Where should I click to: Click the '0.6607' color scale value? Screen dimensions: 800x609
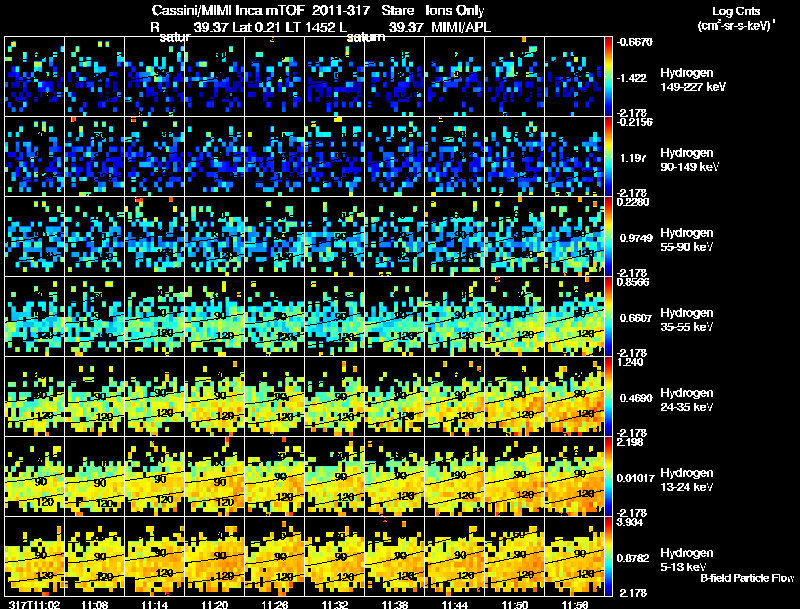click(x=636, y=318)
